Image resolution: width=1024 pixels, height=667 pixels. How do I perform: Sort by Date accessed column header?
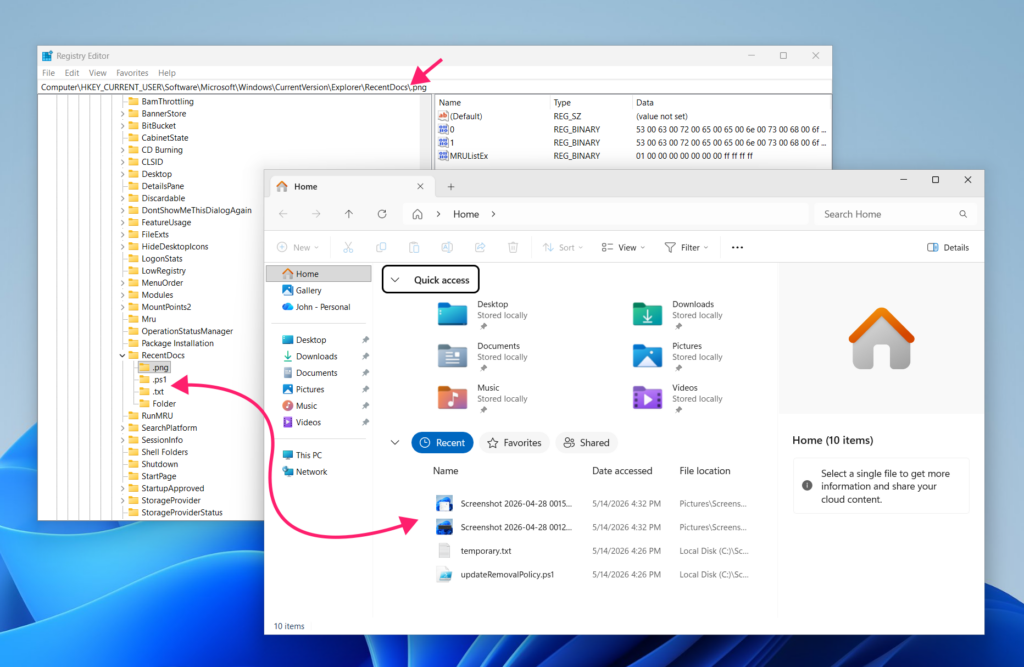pyautogui.click(x=622, y=470)
